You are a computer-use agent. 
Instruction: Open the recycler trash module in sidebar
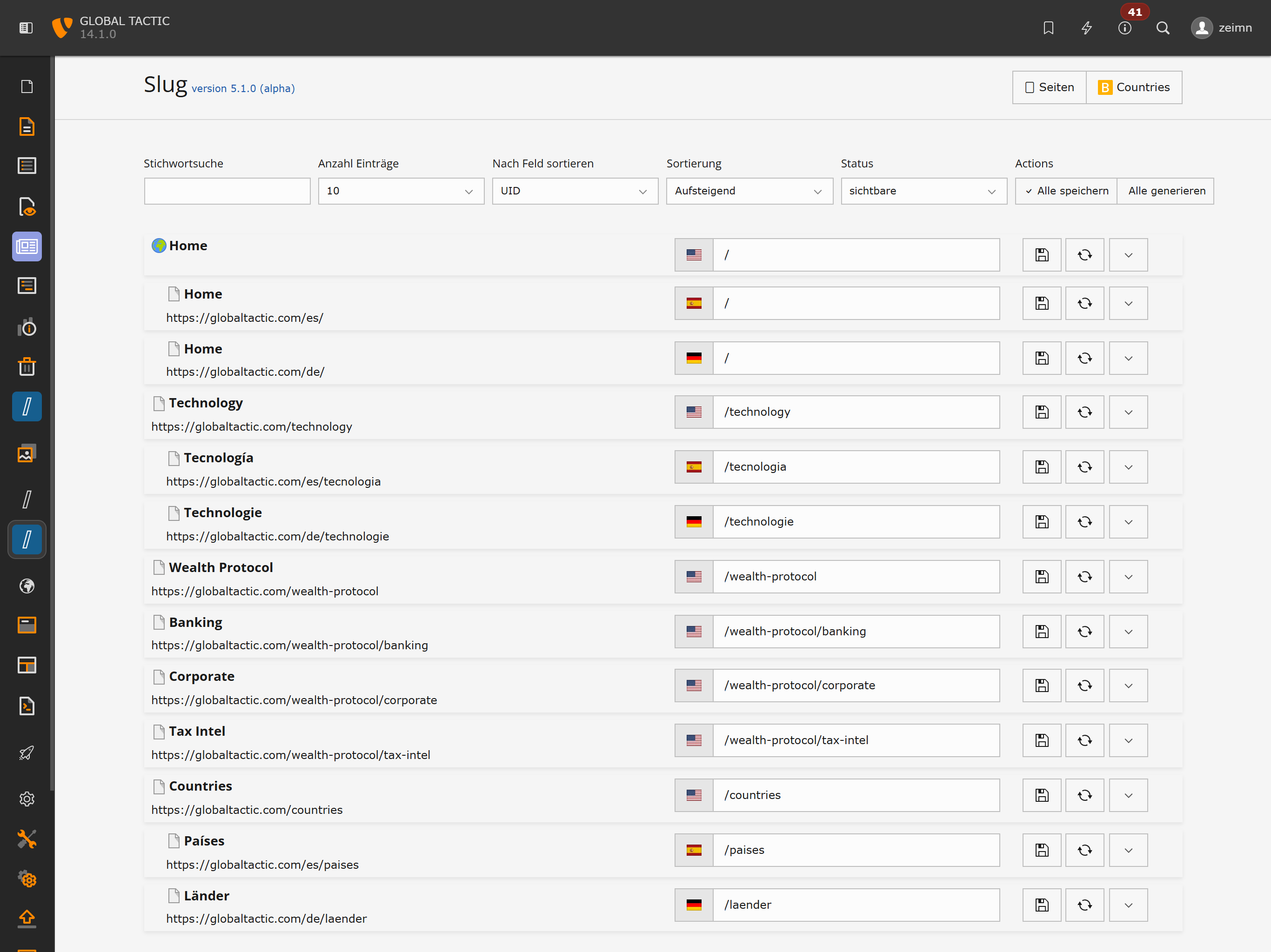(27, 366)
